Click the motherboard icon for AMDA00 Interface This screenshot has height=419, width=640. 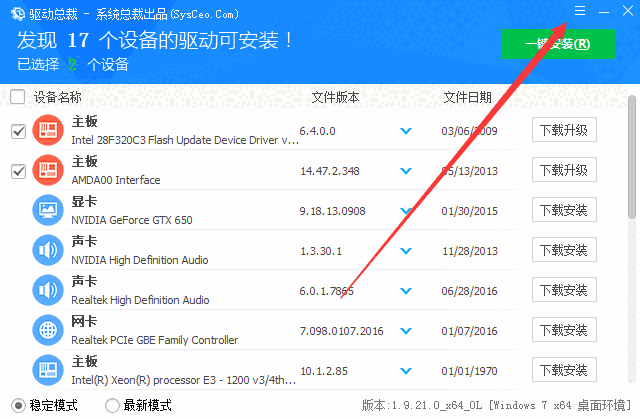pyautogui.click(x=48, y=170)
